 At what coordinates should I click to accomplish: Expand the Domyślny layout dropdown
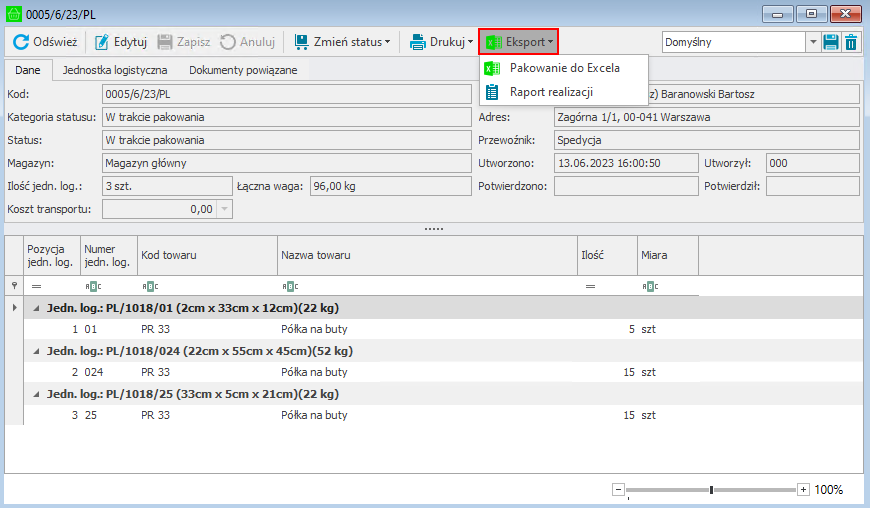tap(812, 42)
